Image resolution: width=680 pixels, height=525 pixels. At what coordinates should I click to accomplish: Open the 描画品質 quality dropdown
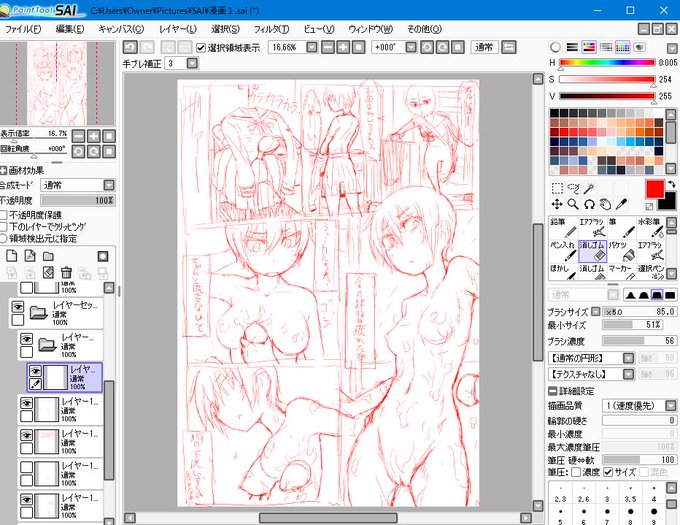click(x=670, y=406)
